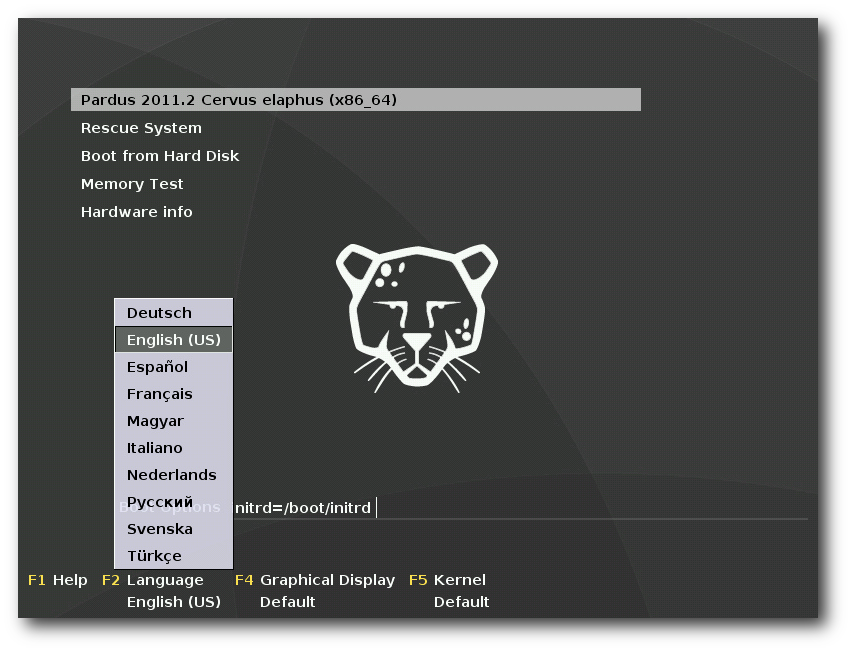Image resolution: width=852 pixels, height=652 pixels.
Task: Select Boot from Hard Disk entry
Action: pyautogui.click(x=160, y=156)
